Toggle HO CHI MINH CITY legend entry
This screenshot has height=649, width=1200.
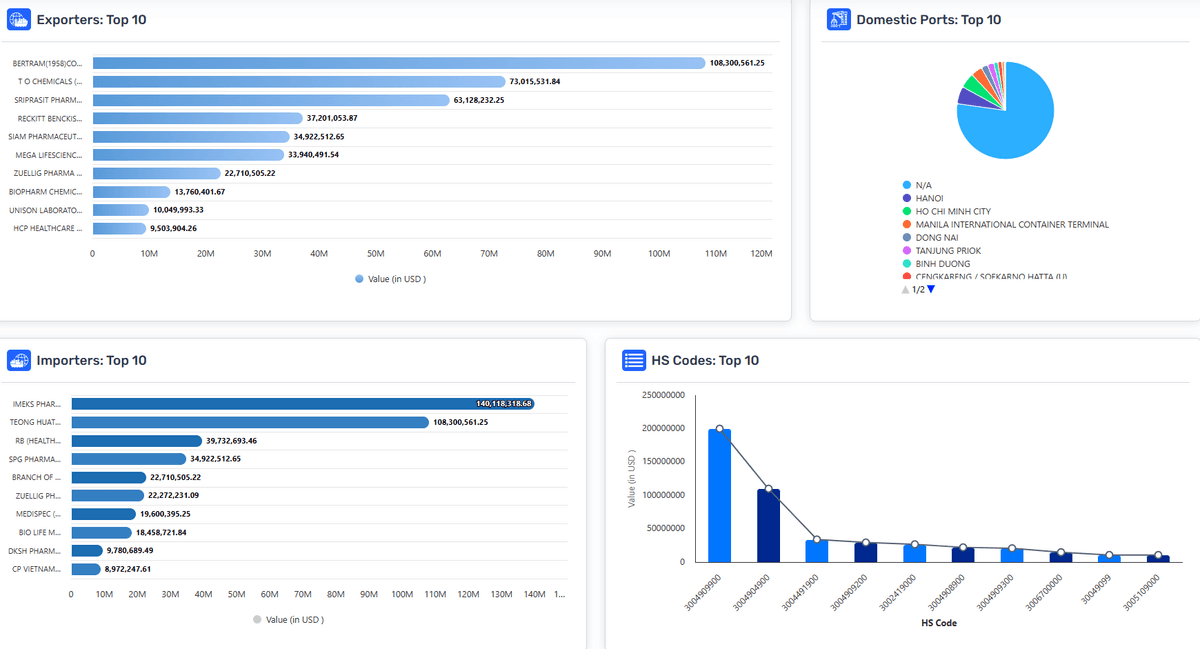tap(952, 211)
